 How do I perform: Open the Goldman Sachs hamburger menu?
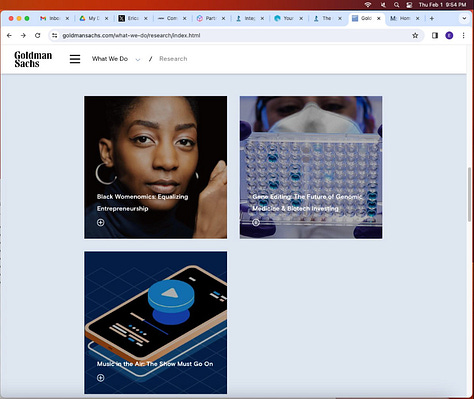pyautogui.click(x=75, y=59)
